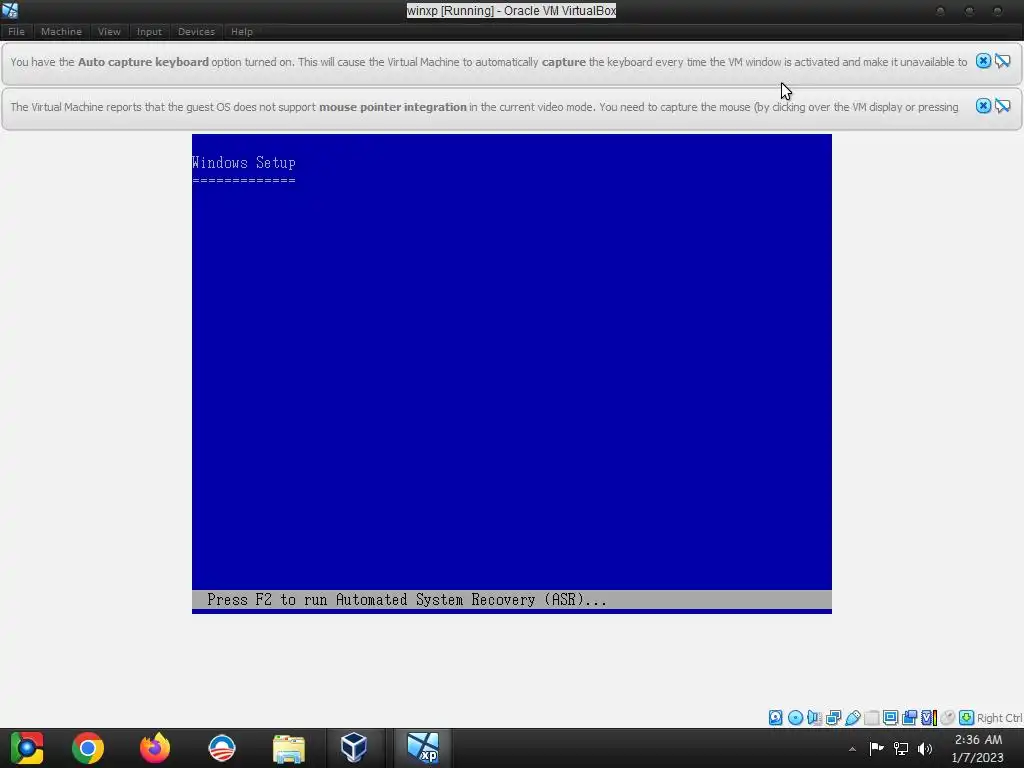Dismiss the Auto capture keyboard notification
Screen dimensions: 1024x768
pos(983,61)
